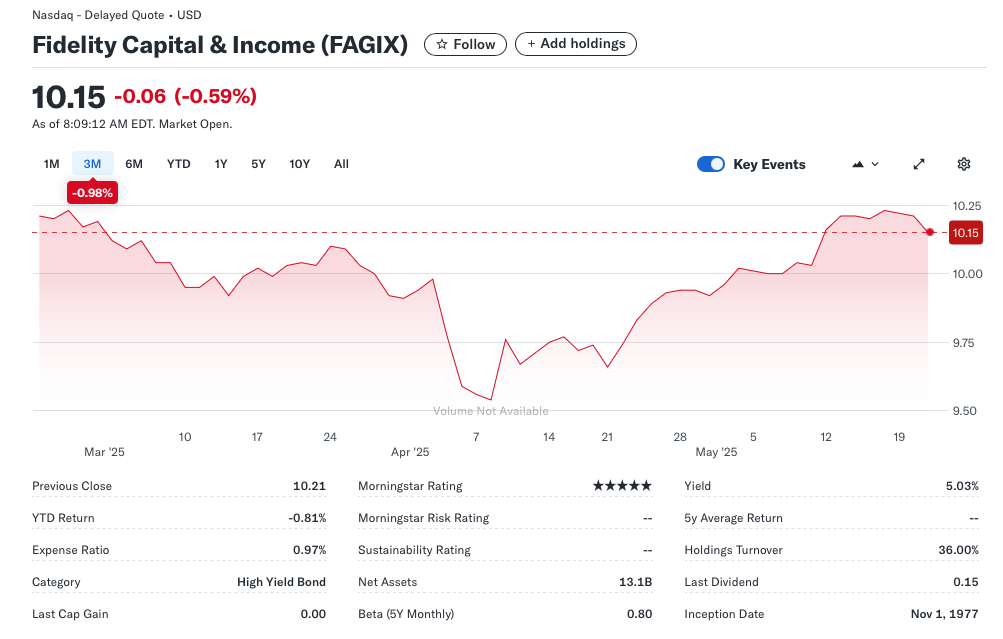Click the Holdings Turnover value 36.00%
Viewport: 1003px width, 639px height.
[958, 550]
